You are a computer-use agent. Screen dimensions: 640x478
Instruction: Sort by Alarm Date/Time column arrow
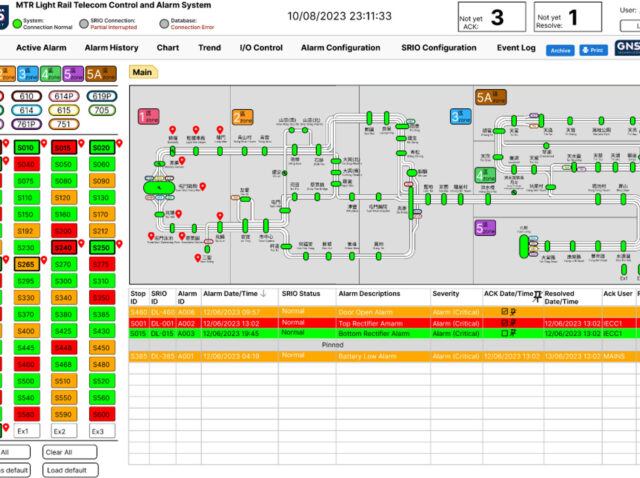click(x=263, y=293)
